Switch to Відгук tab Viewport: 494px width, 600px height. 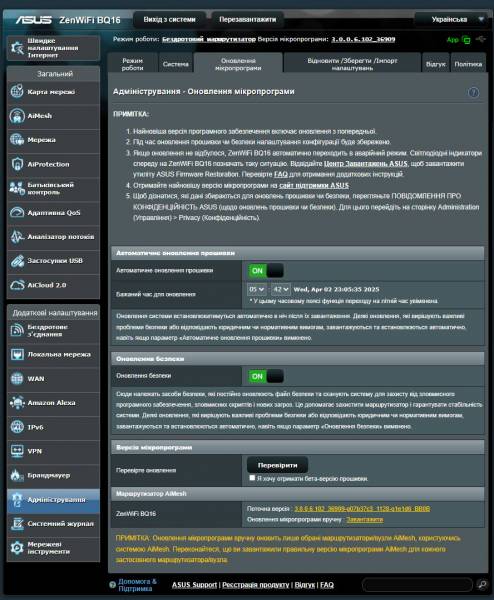[435, 64]
